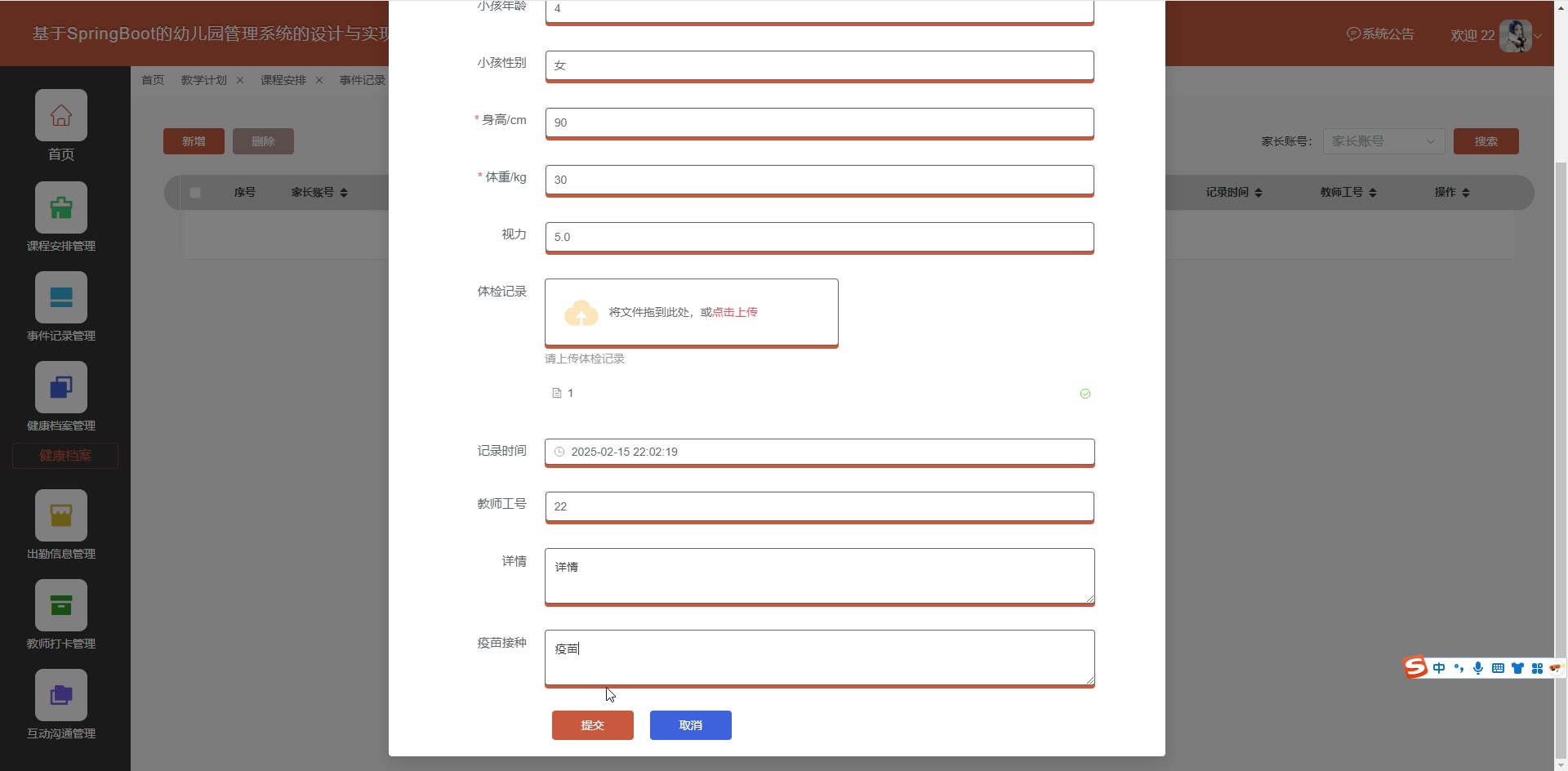Screen dimensions: 1568x771
Task: Open 课程安排管理 sidebar icon
Action: pos(61,207)
